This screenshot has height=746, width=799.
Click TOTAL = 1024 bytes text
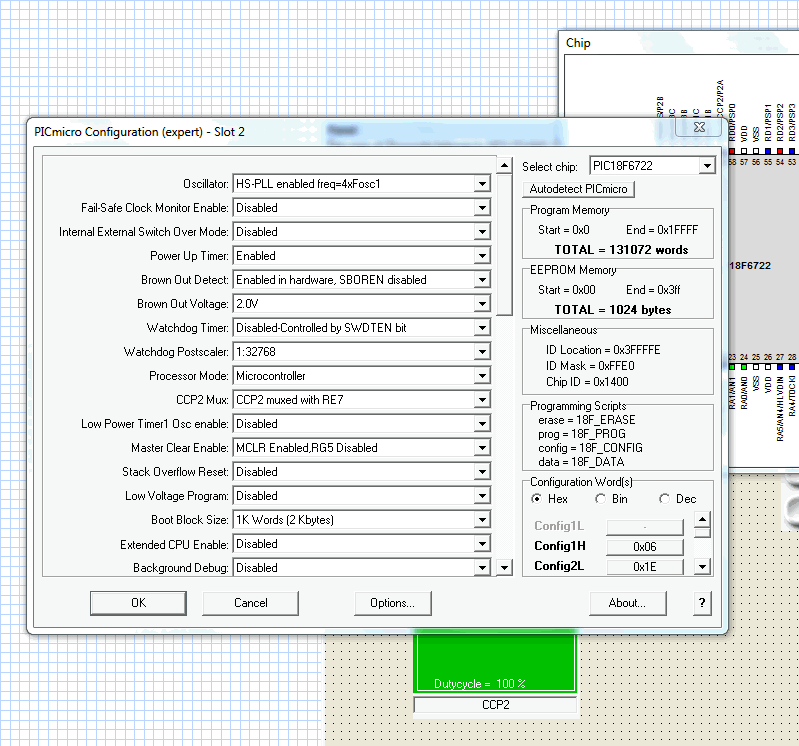click(x=613, y=310)
